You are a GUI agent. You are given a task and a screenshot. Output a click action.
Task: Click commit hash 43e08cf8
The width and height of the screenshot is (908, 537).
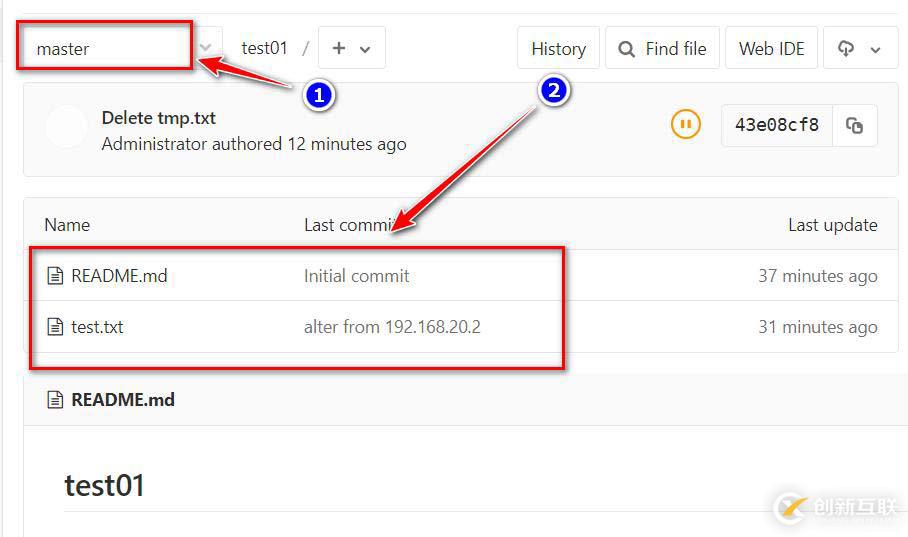[777, 125]
